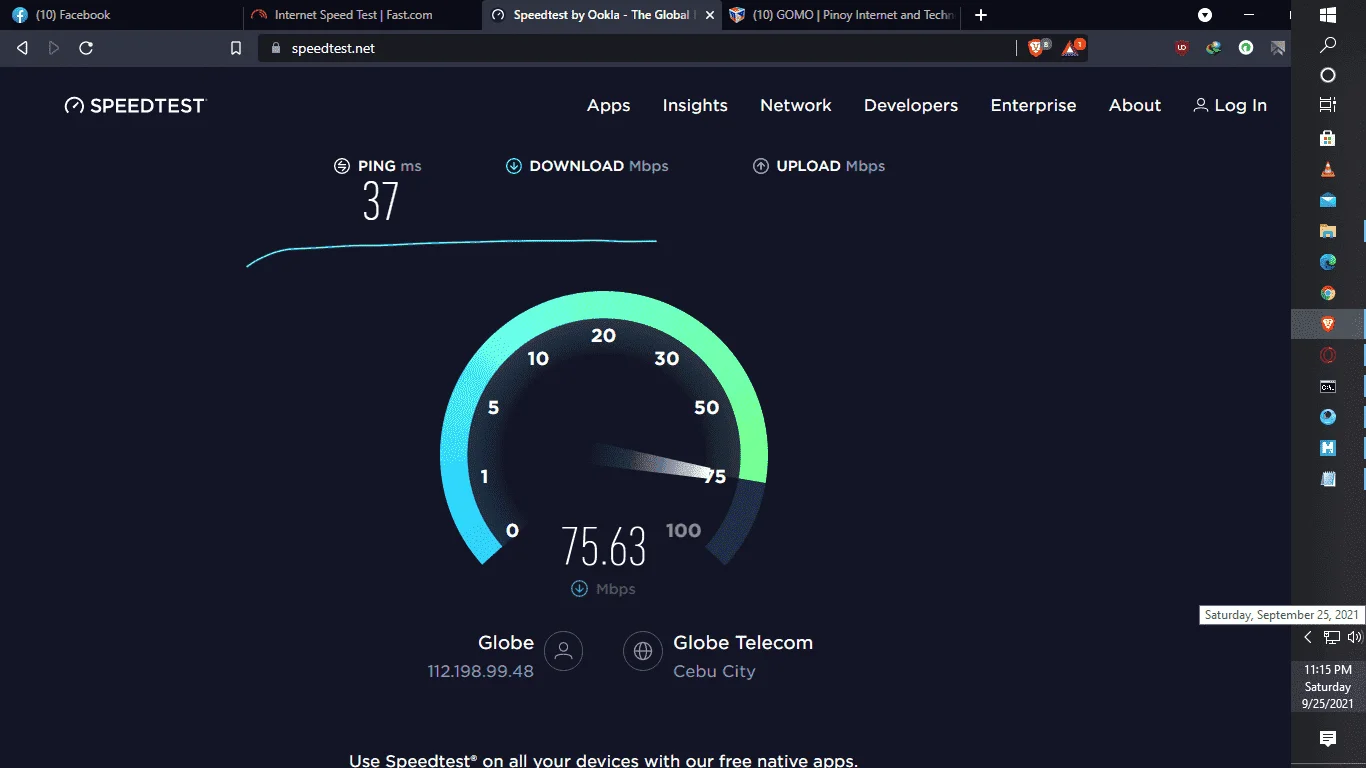Open the Action Center notifications icon
The height and width of the screenshot is (768, 1366).
[1328, 739]
